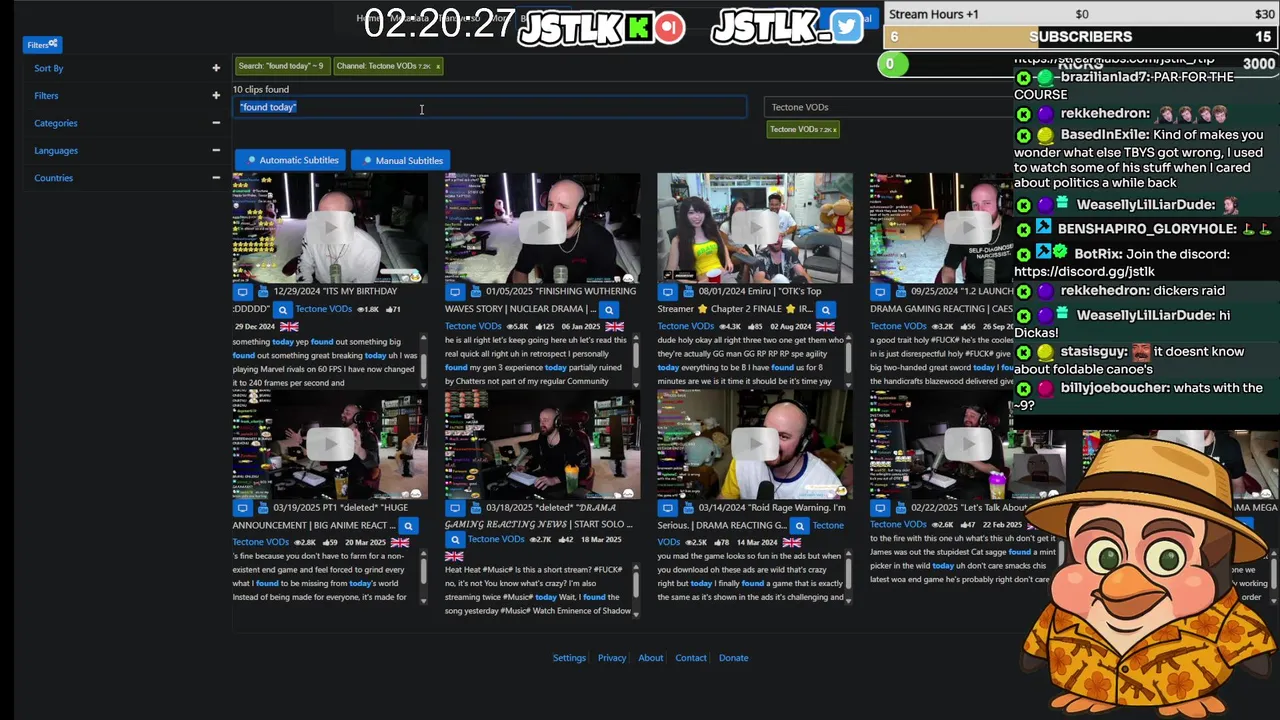Click monitor icon on 03/18/2025 clip
Screen dimensions: 1280x720
coord(454,508)
